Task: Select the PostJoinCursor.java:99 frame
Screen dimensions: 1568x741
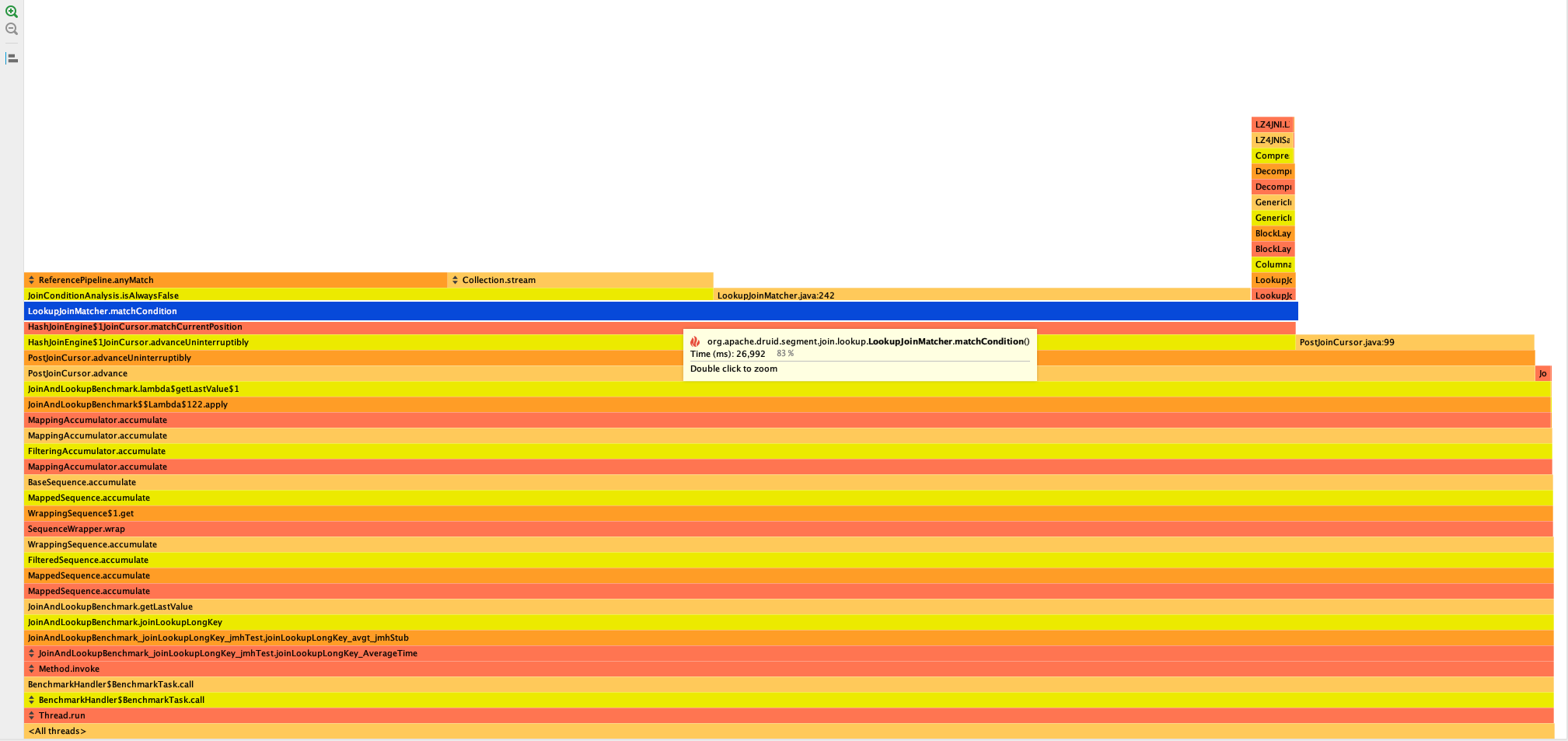Action: [1415, 342]
